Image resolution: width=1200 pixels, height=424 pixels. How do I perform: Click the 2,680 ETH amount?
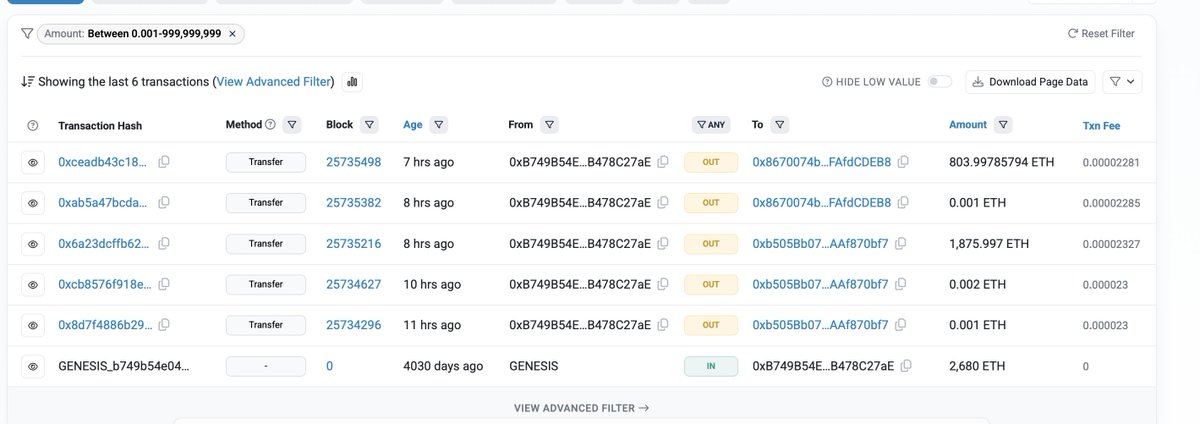[977, 366]
